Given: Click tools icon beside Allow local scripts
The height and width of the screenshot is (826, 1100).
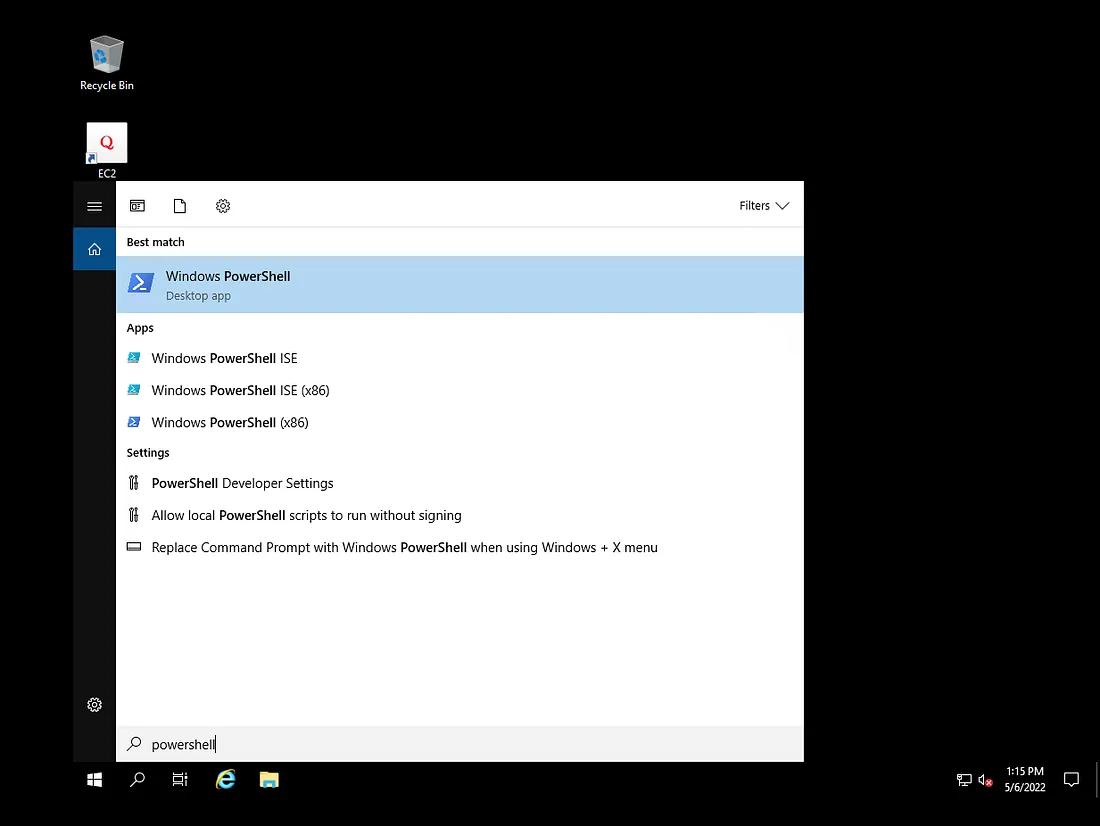Looking at the screenshot, I should 134,515.
